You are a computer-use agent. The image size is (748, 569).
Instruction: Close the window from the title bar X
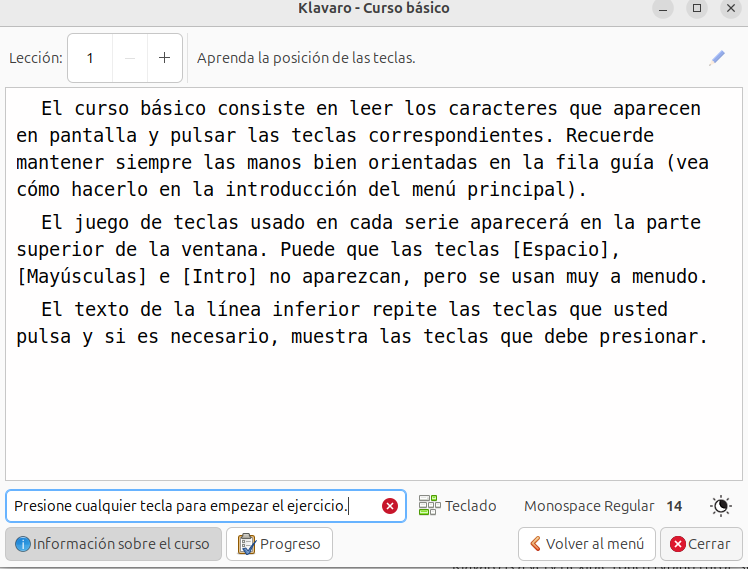tap(730, 8)
